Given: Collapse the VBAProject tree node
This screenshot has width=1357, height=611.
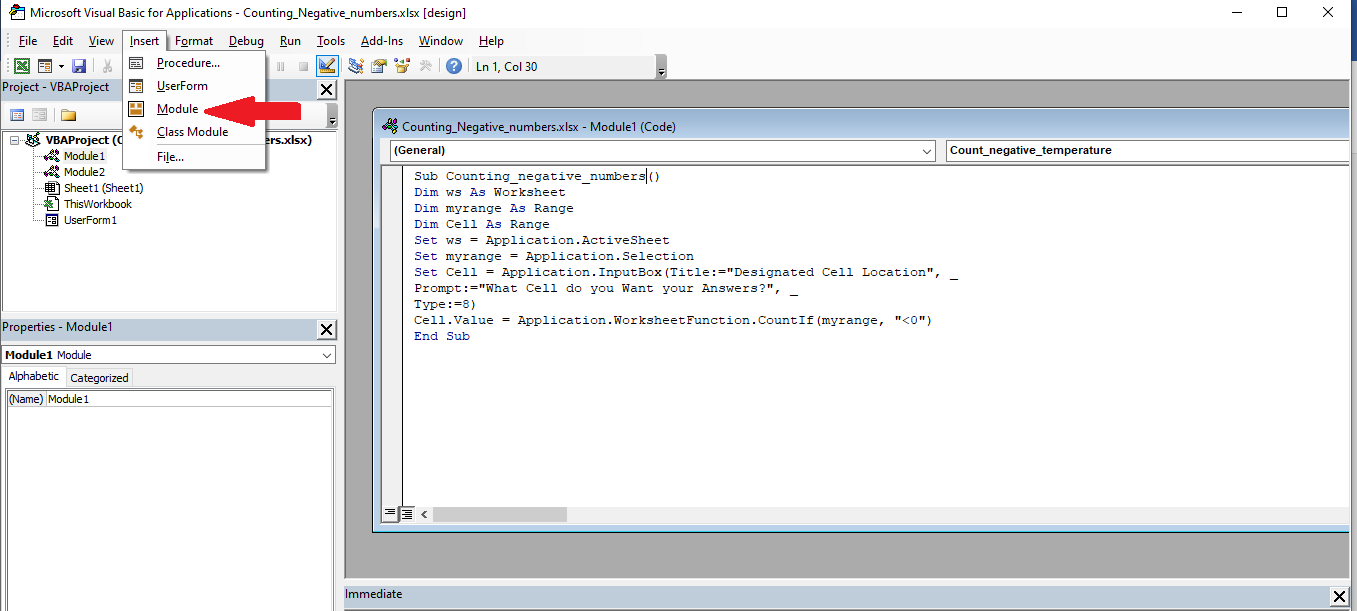Looking at the screenshot, I should [x=16, y=140].
